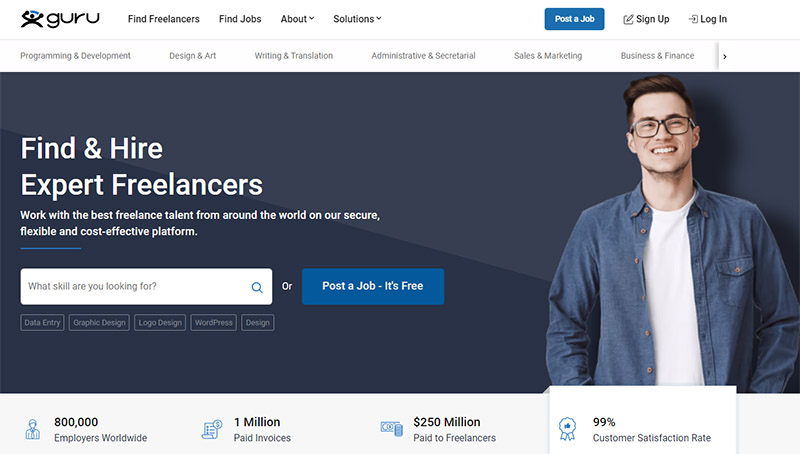Click the Paid to Freelancers money icon
Screen dimensions: 800x454
click(392, 428)
